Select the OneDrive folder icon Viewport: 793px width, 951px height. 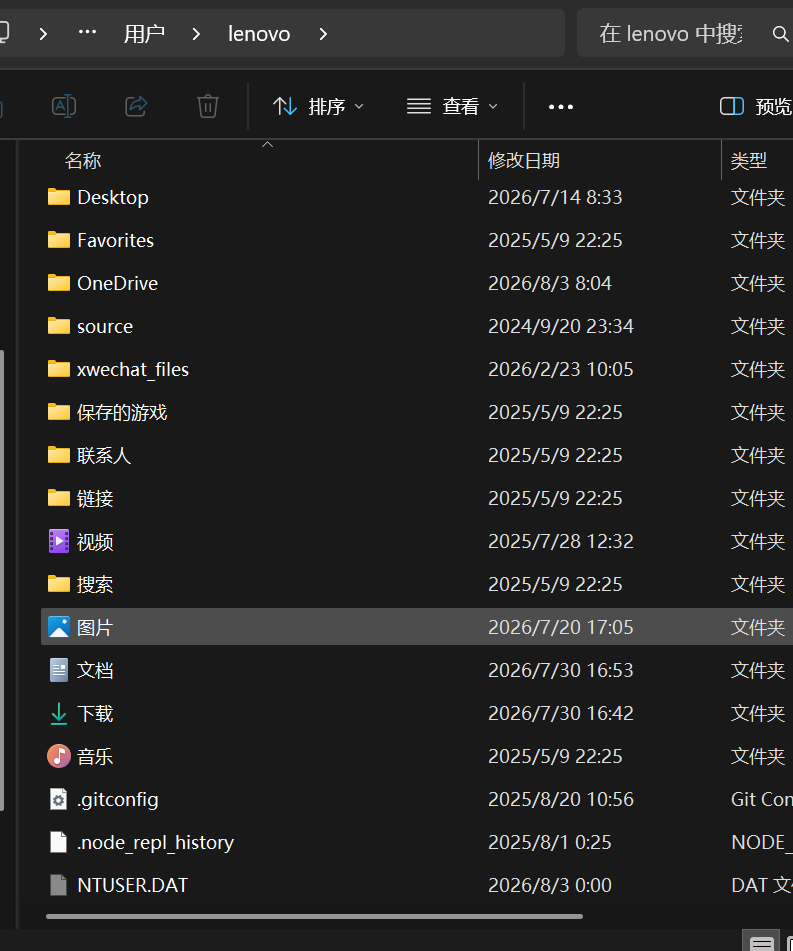(59, 283)
